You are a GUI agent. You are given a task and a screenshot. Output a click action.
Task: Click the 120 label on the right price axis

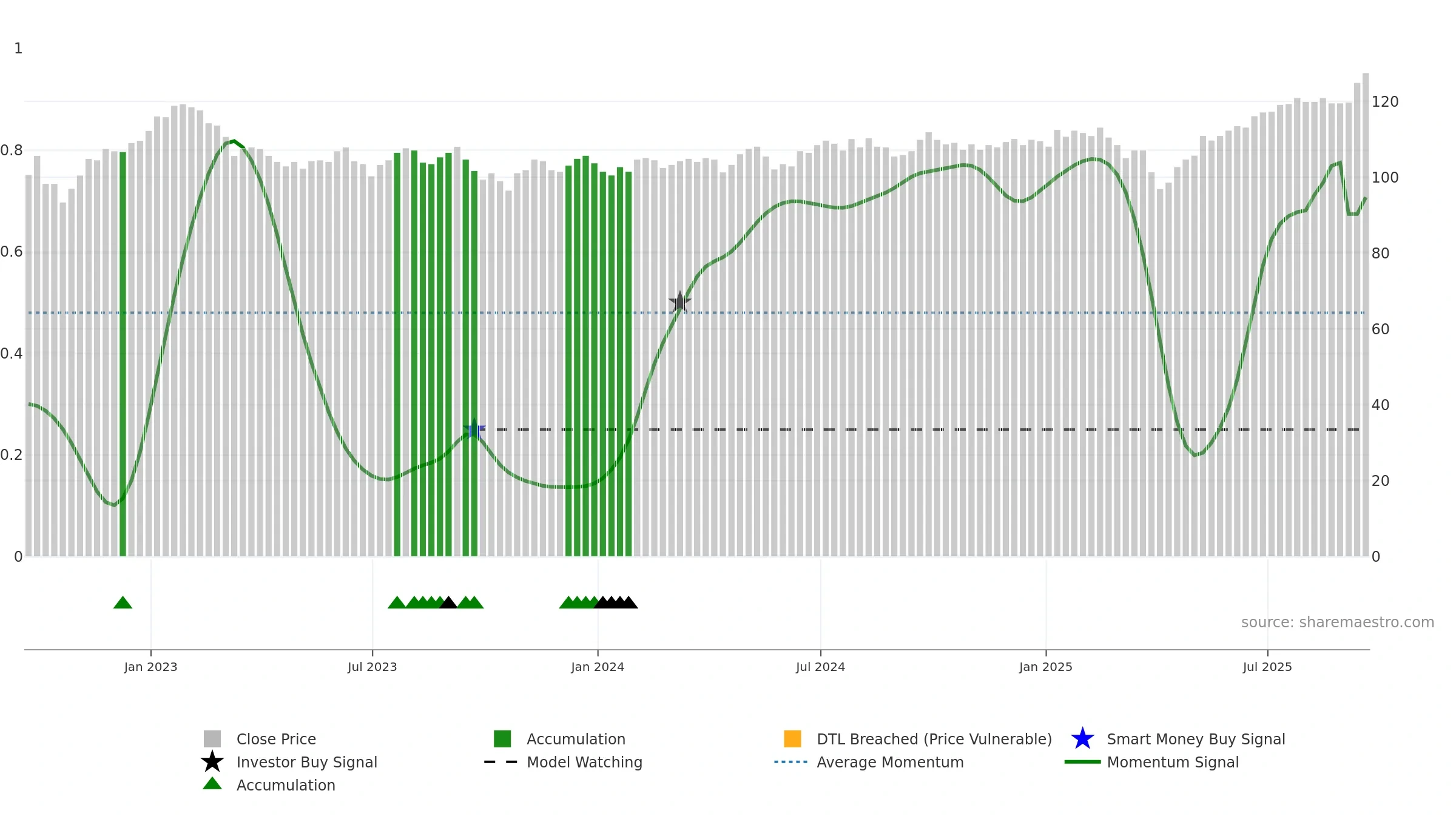(x=1385, y=102)
